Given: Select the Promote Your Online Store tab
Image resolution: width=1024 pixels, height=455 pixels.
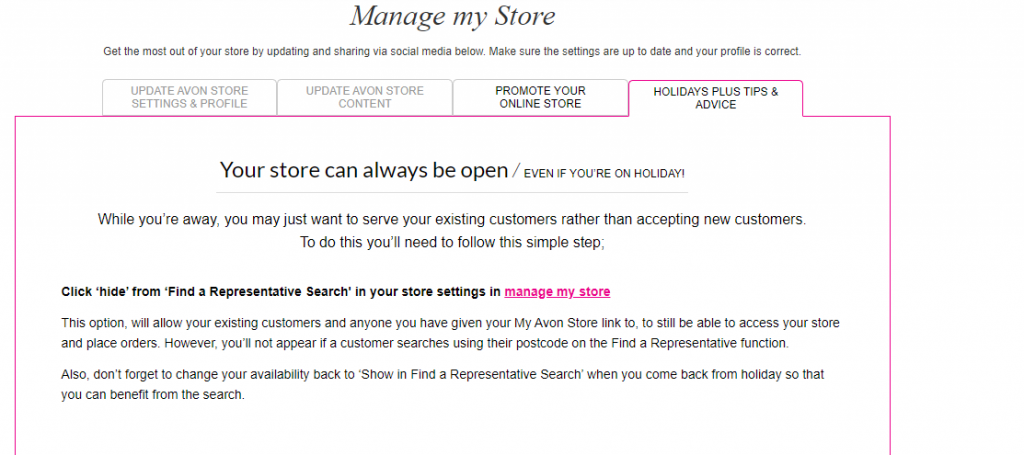Looking at the screenshot, I should click(540, 97).
